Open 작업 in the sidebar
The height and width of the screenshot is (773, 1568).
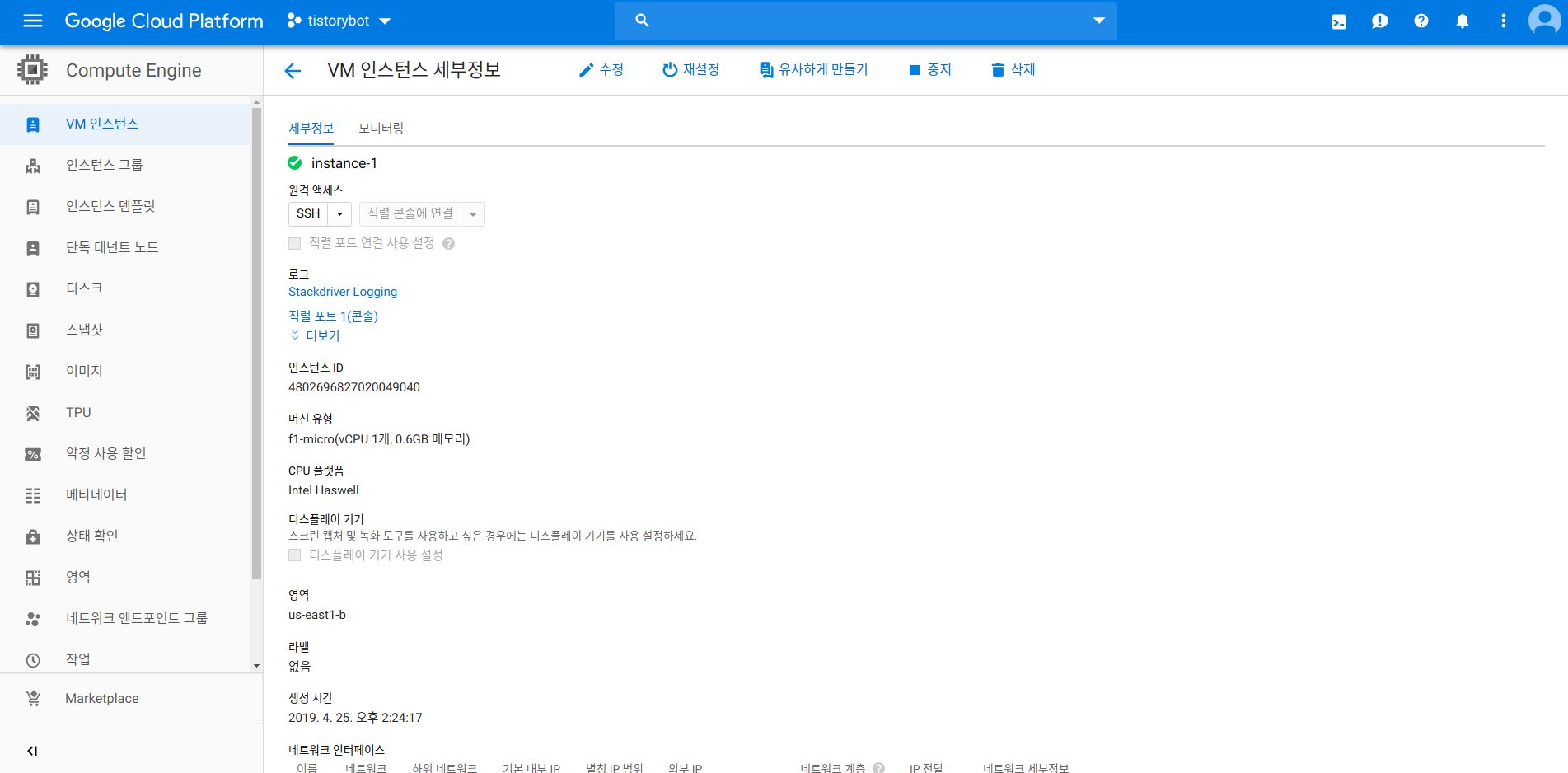coord(125,660)
